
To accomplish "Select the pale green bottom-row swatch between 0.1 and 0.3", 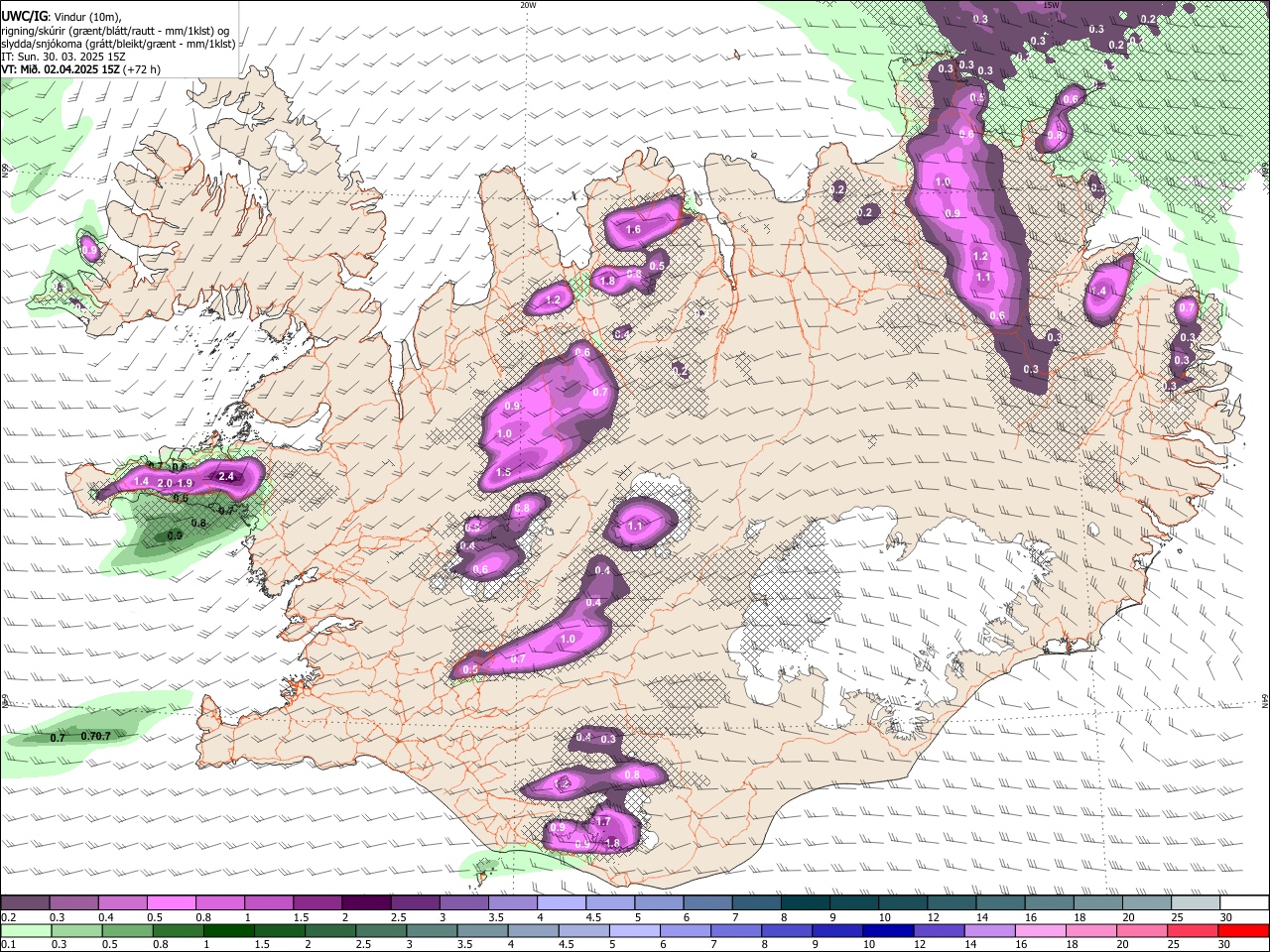I will tap(25, 931).
